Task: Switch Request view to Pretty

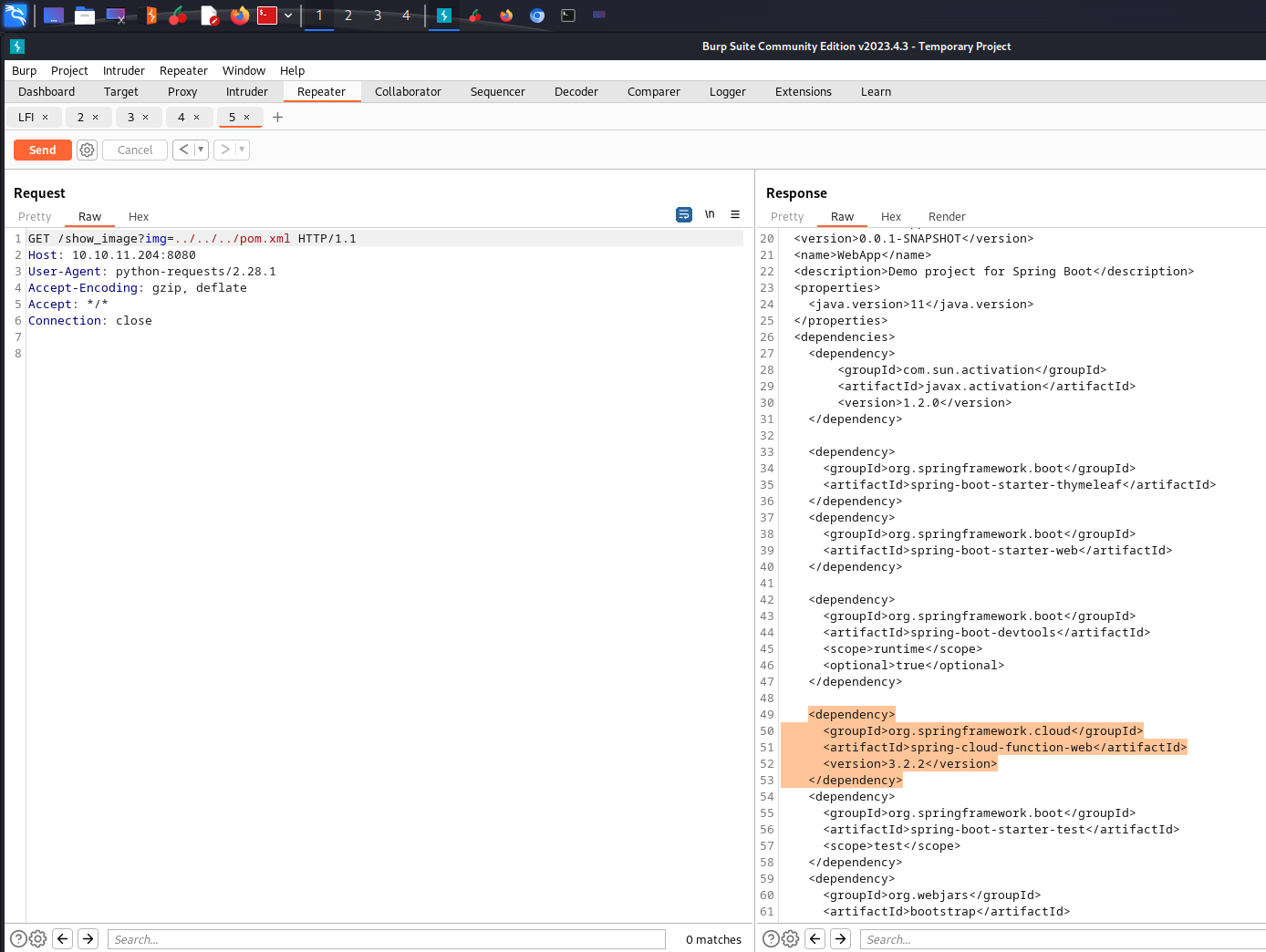Action: (35, 217)
